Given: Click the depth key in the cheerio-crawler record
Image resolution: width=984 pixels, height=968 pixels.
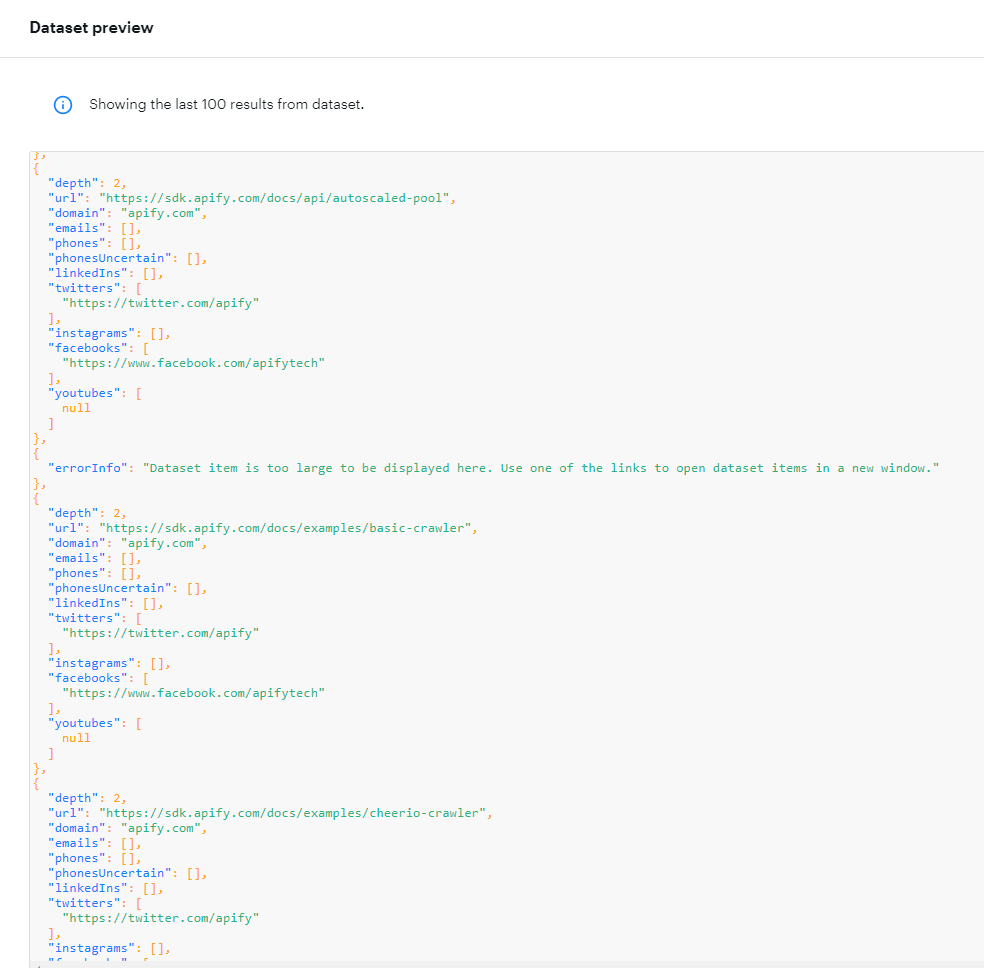Looking at the screenshot, I should click(73, 798).
